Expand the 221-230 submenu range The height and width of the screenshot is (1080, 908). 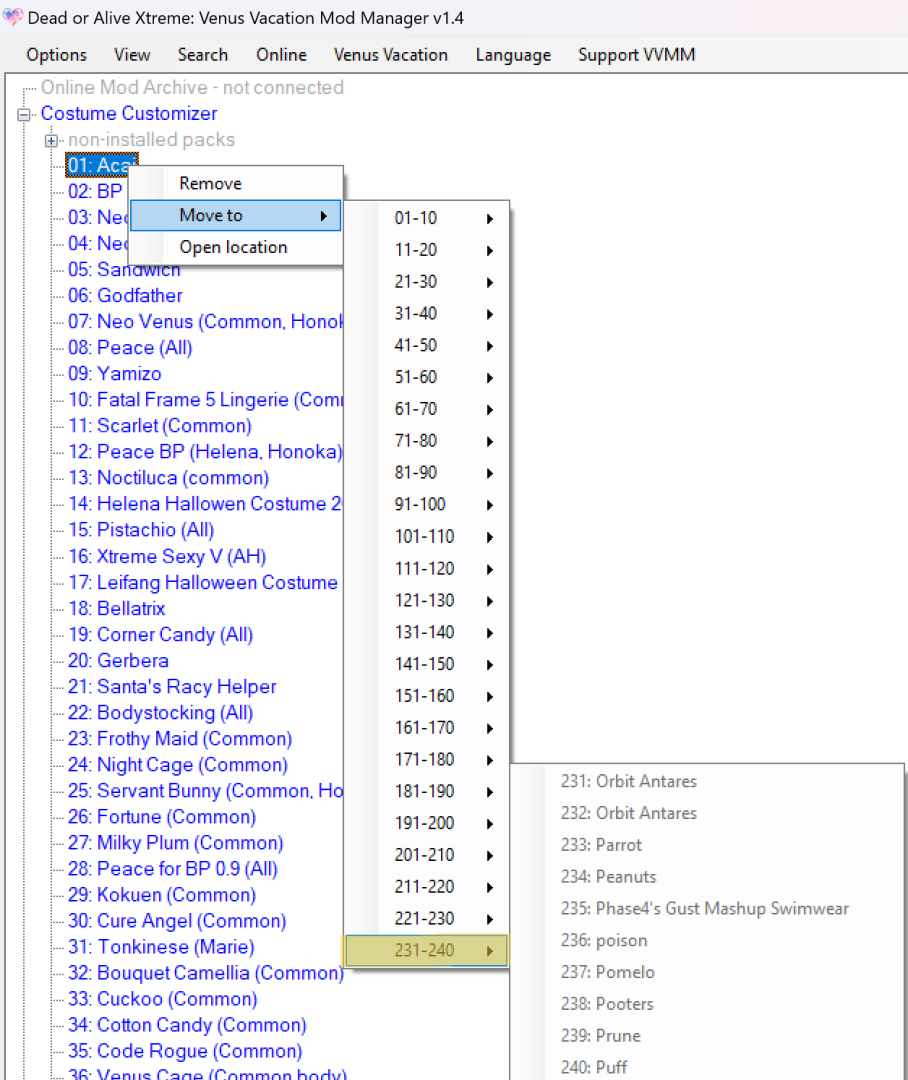click(x=426, y=919)
